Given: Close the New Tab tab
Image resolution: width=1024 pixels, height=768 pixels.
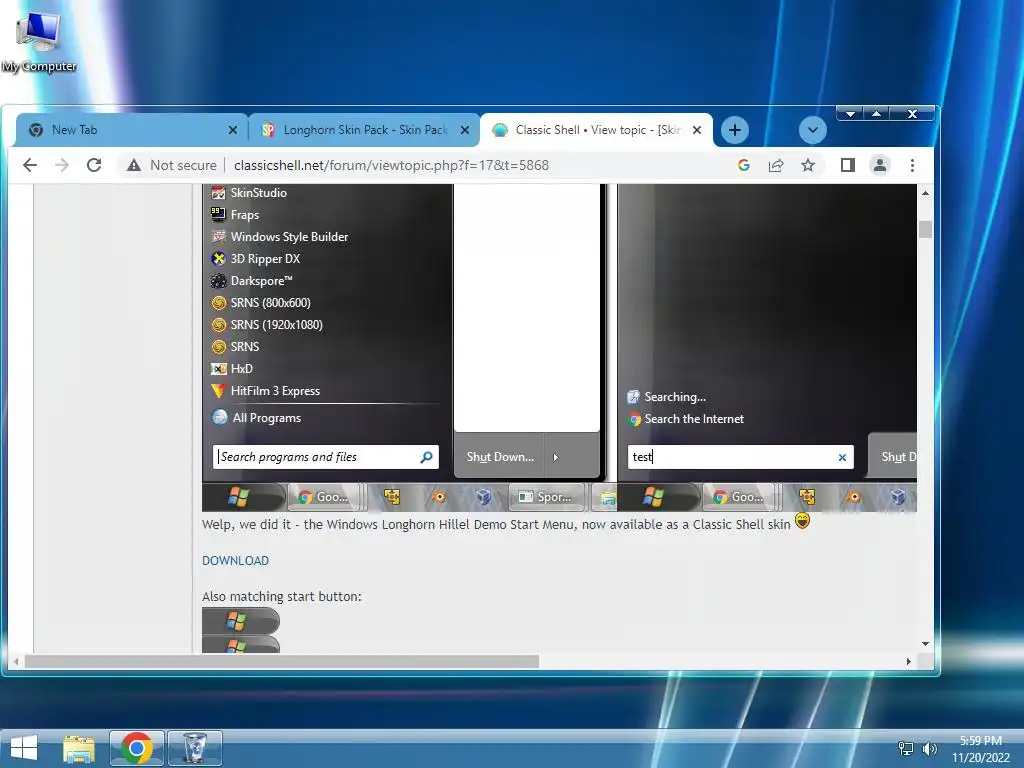Looking at the screenshot, I should coord(232,130).
